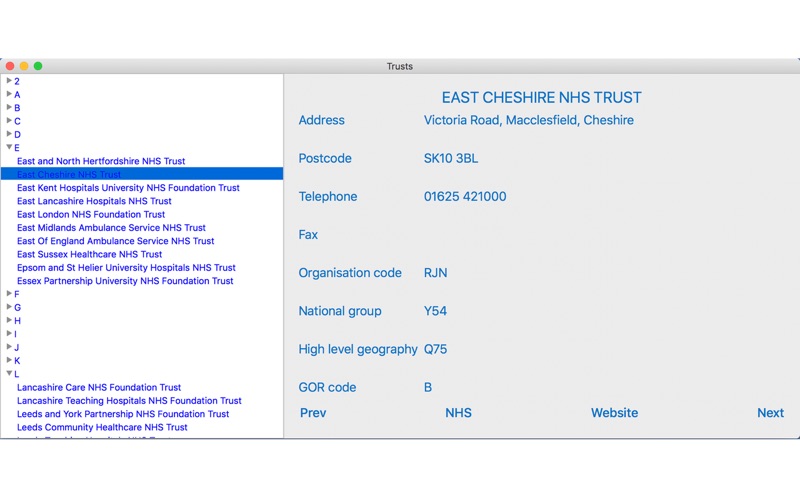Click the Fax field label
Image resolution: width=800 pixels, height=500 pixels.
308,235
